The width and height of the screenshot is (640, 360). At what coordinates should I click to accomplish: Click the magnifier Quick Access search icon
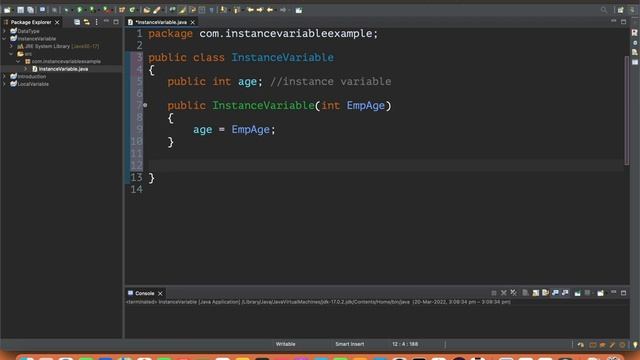pyautogui.click(x=604, y=10)
